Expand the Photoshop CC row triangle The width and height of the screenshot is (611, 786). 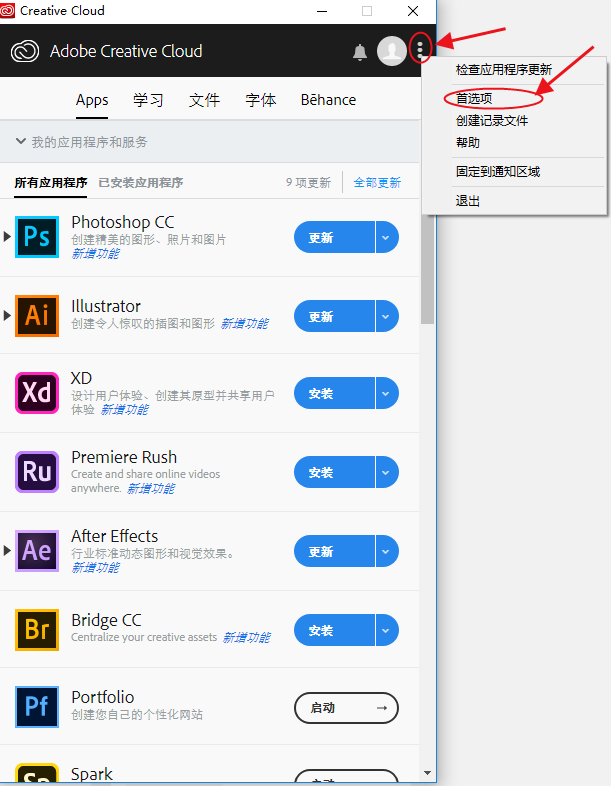7,237
